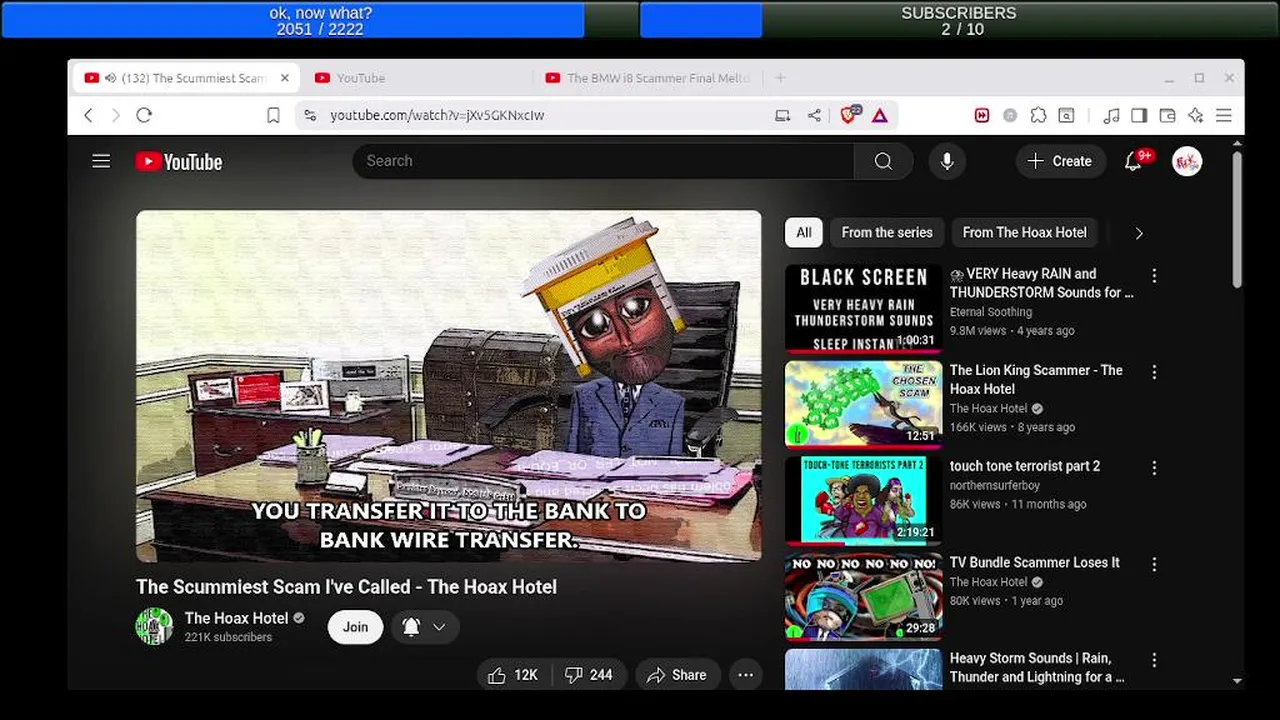Reload the page

coord(144,115)
